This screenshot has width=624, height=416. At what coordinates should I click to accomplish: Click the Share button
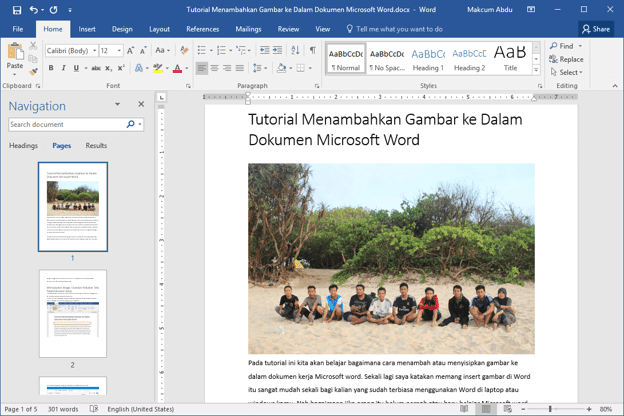[x=596, y=29]
